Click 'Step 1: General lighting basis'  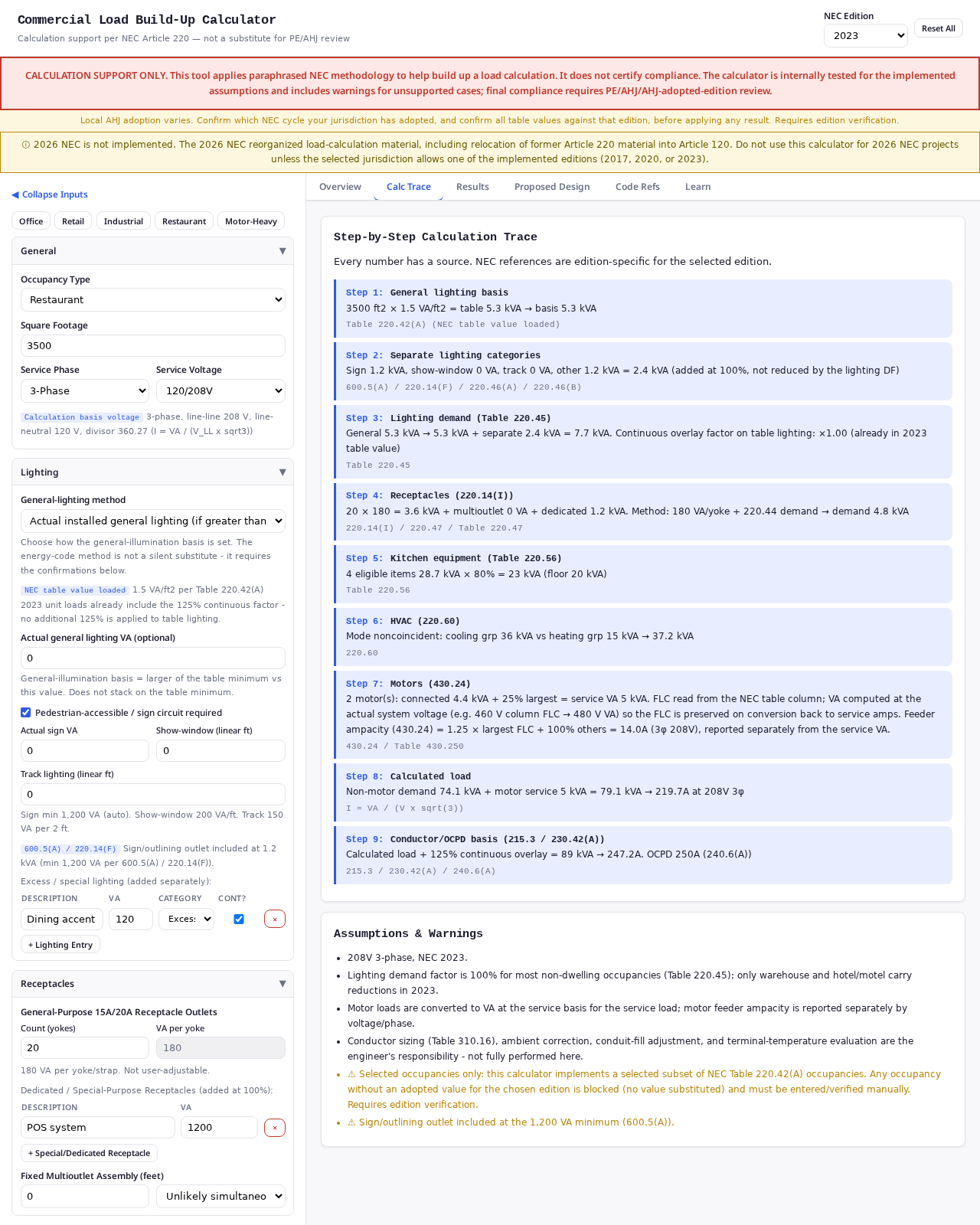tap(427, 292)
